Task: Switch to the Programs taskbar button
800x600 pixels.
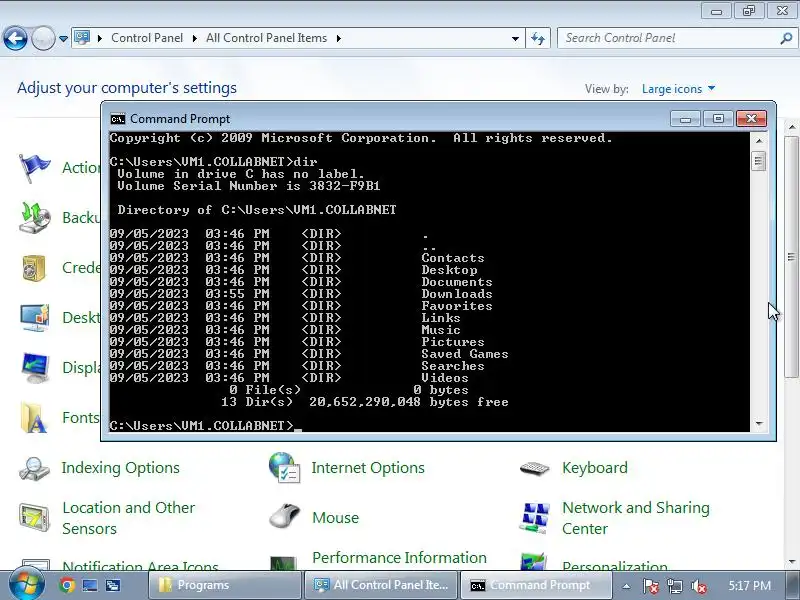Action: (x=224, y=585)
